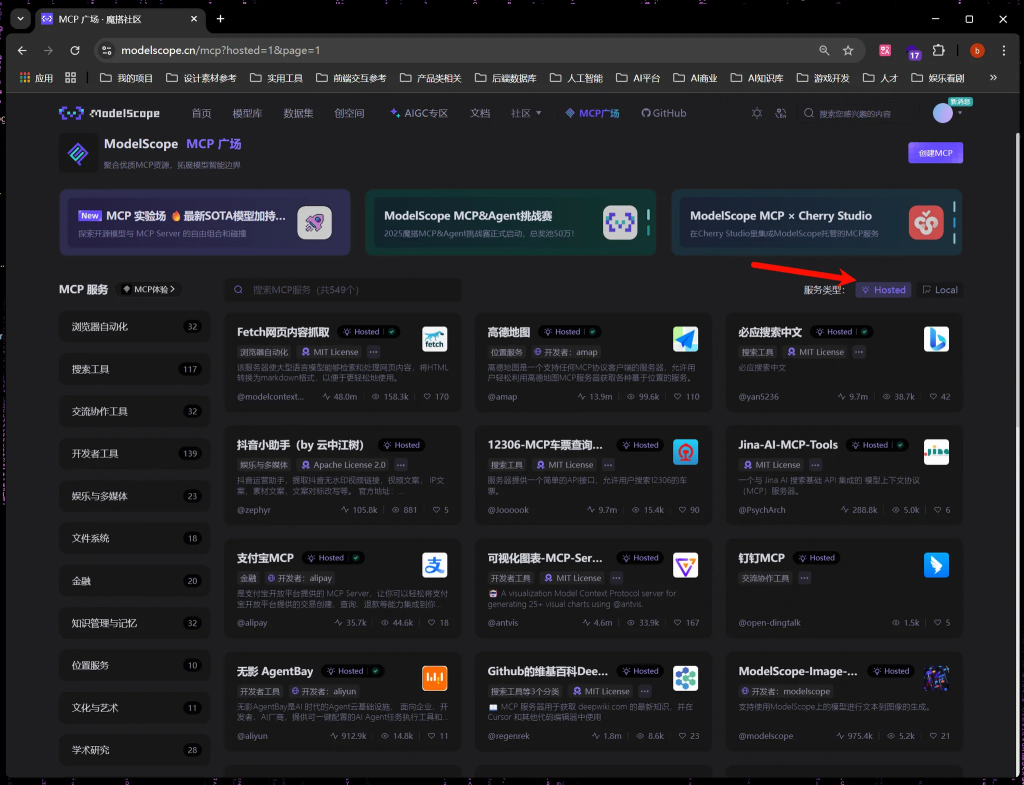Select the Hosted service type filter
Image resolution: width=1024 pixels, height=785 pixels.
coord(884,290)
